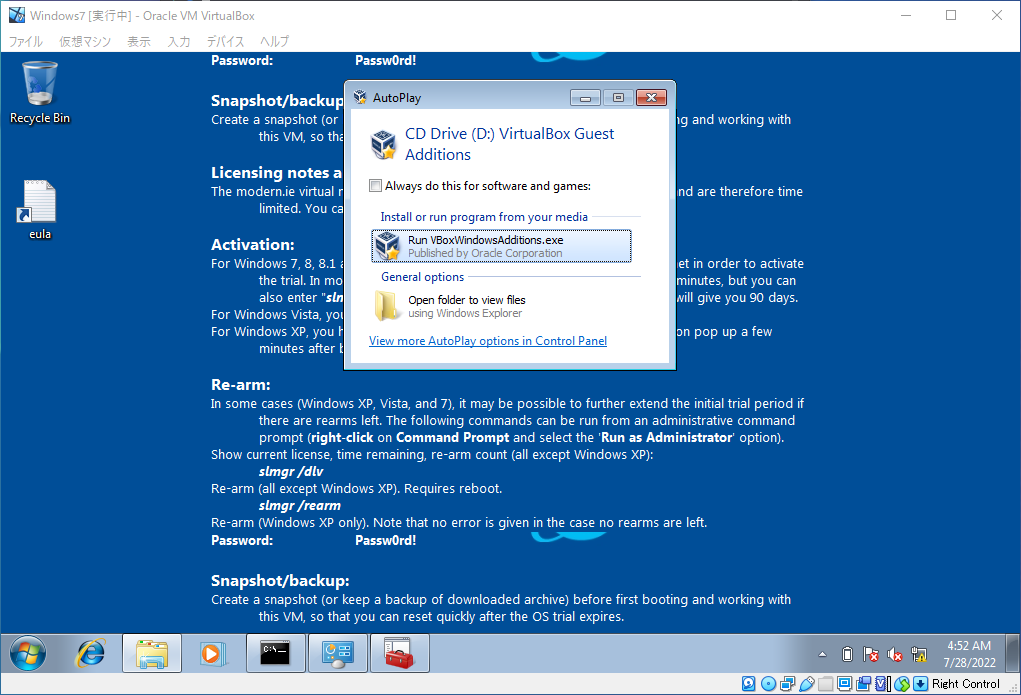Click the AutoPlay dialog title icon
This screenshot has width=1021, height=695.
tap(360, 97)
